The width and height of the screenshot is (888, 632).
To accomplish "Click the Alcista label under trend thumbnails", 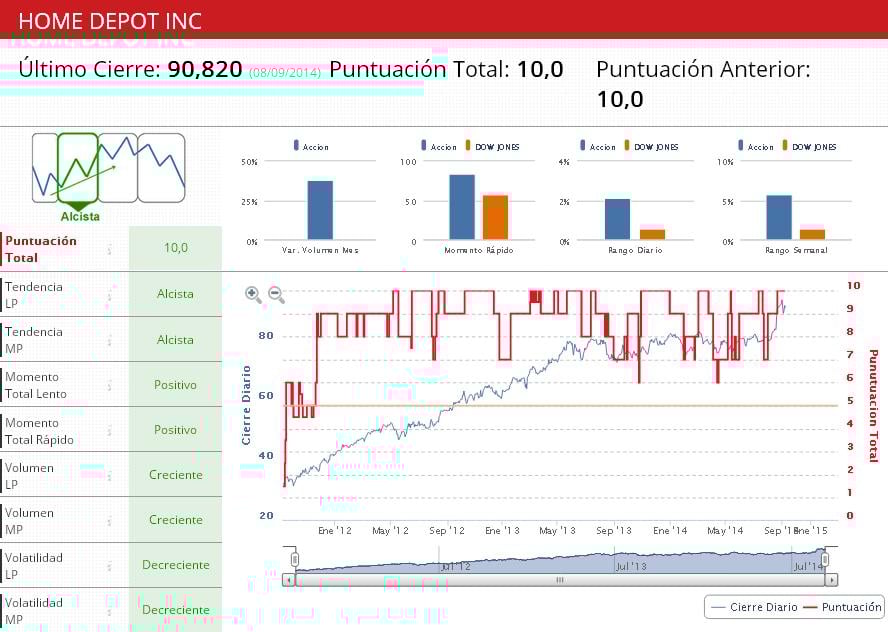I will point(80,216).
